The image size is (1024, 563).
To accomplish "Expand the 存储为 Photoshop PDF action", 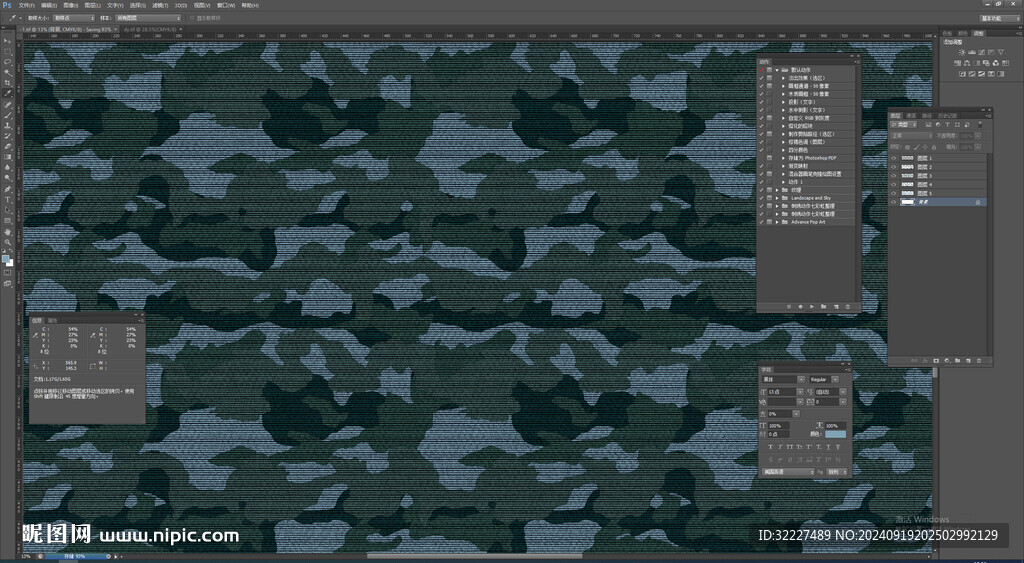I will tap(783, 158).
